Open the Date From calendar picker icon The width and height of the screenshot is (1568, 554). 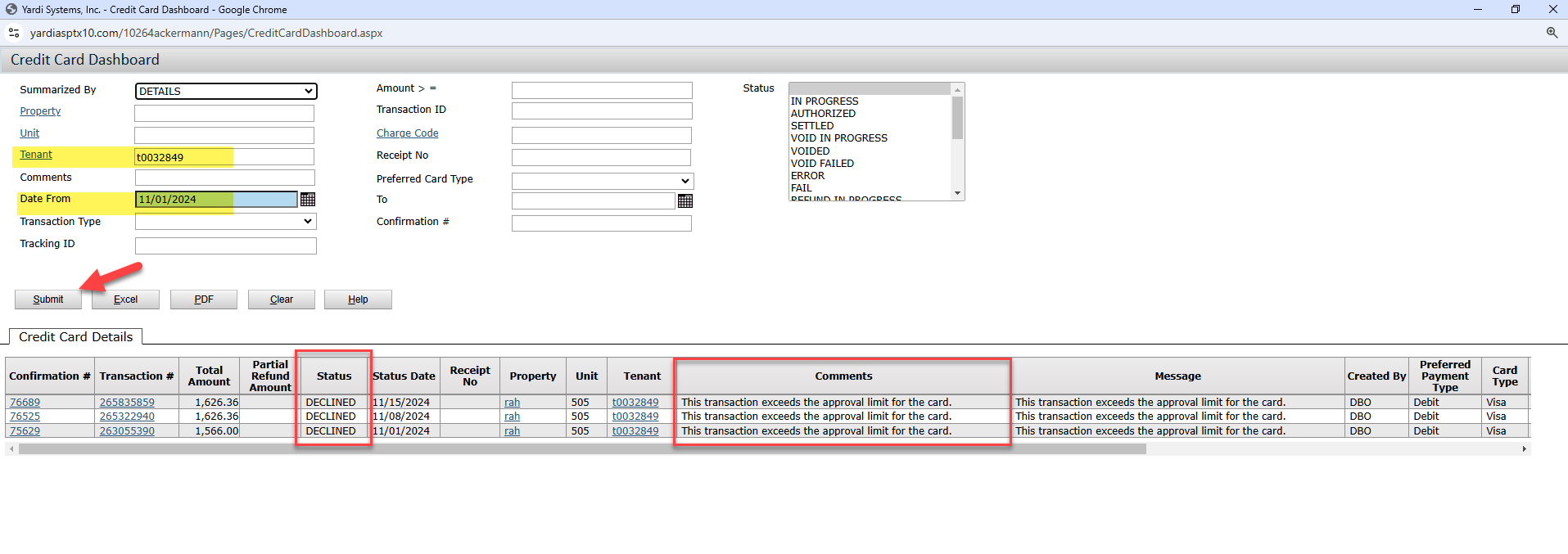click(x=308, y=200)
